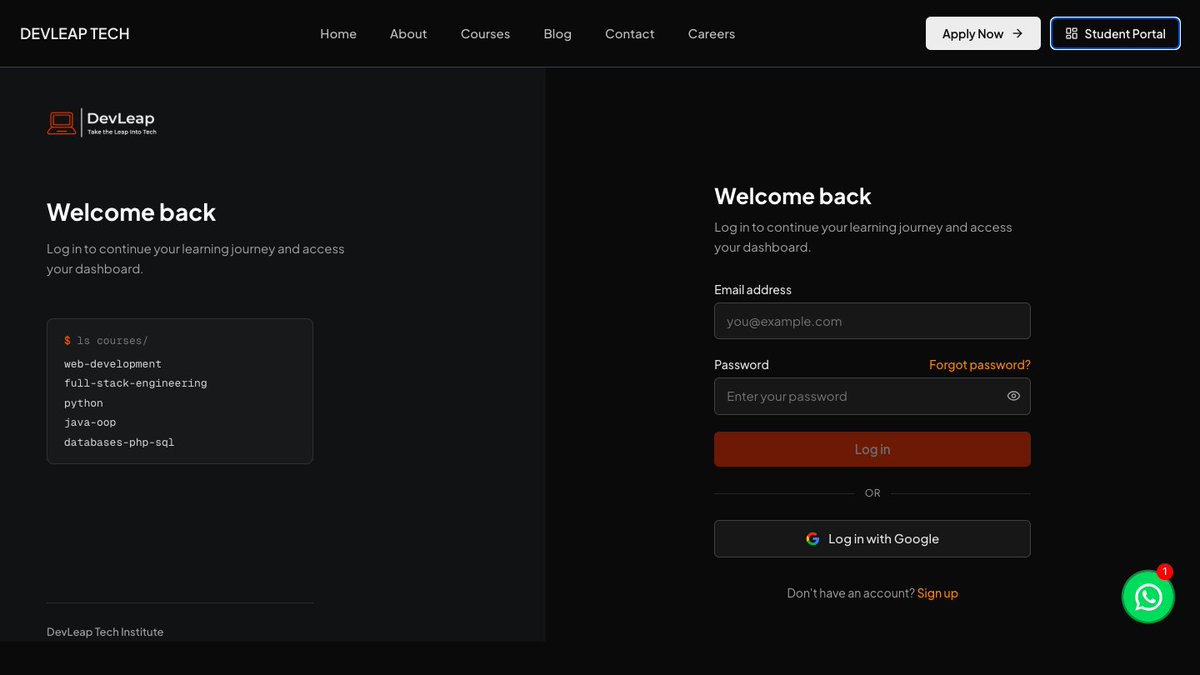This screenshot has height=675, width=1200.
Task: Click the WhatsApp chat floating icon
Action: click(x=1148, y=597)
